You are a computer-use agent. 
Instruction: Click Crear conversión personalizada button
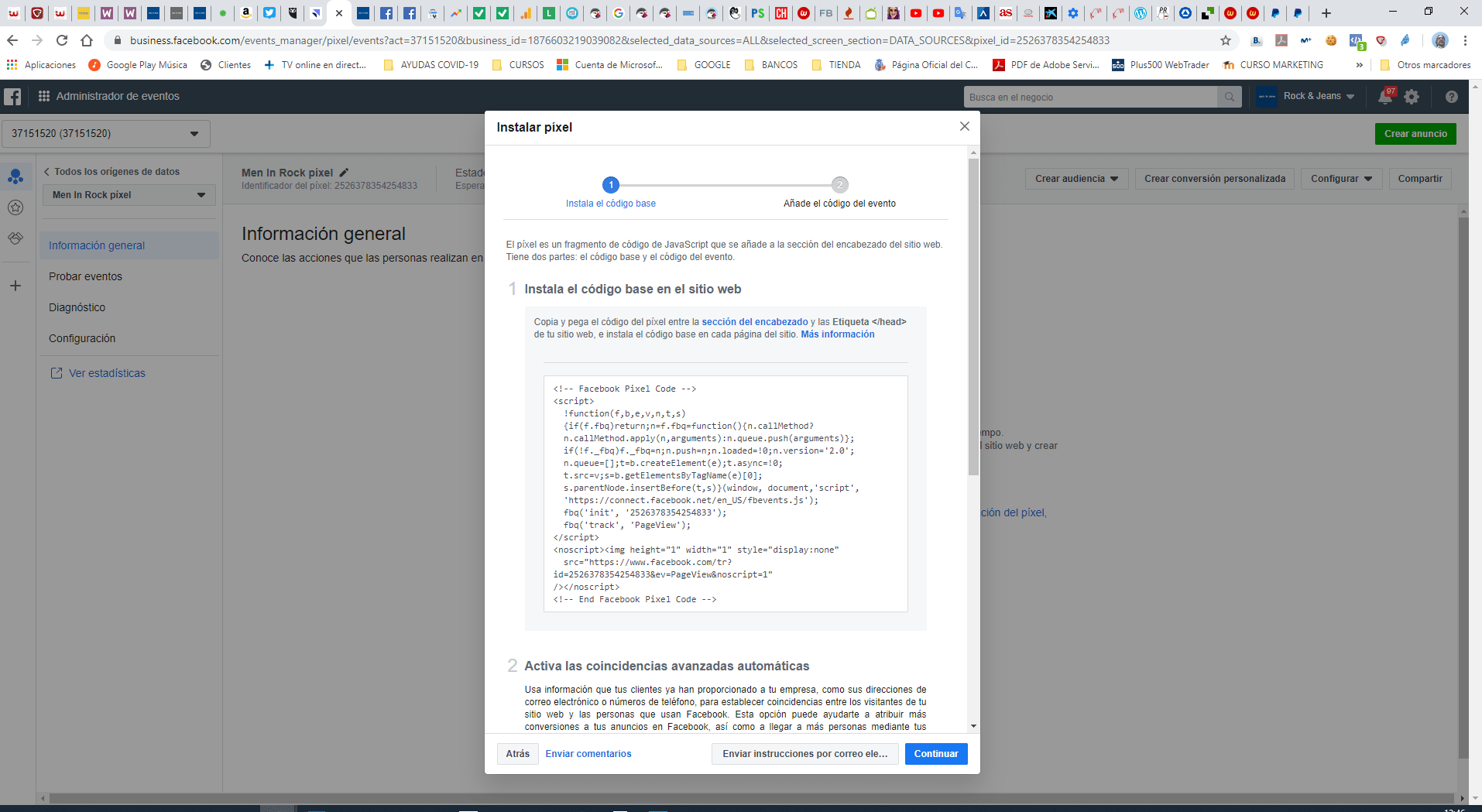[x=1215, y=179]
